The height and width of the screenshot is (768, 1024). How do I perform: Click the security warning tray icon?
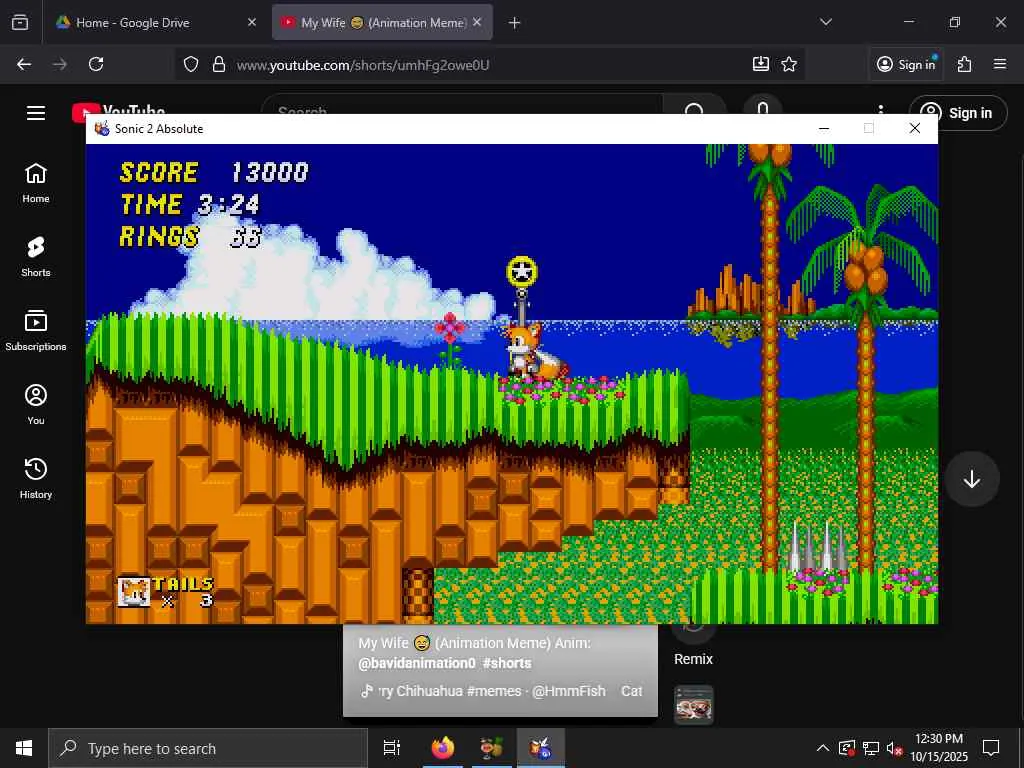846,748
